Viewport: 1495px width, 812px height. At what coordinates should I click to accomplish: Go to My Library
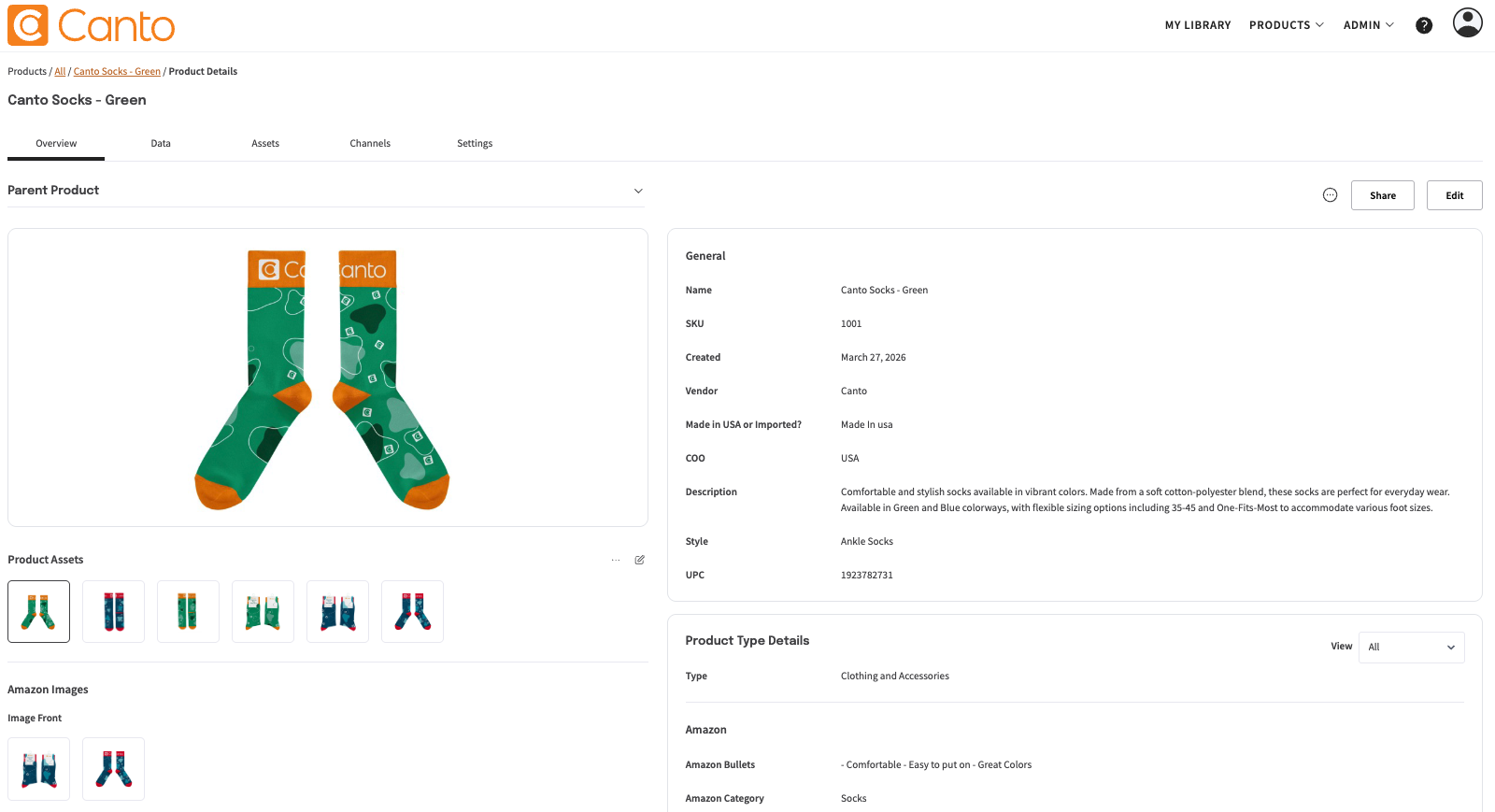(1198, 25)
